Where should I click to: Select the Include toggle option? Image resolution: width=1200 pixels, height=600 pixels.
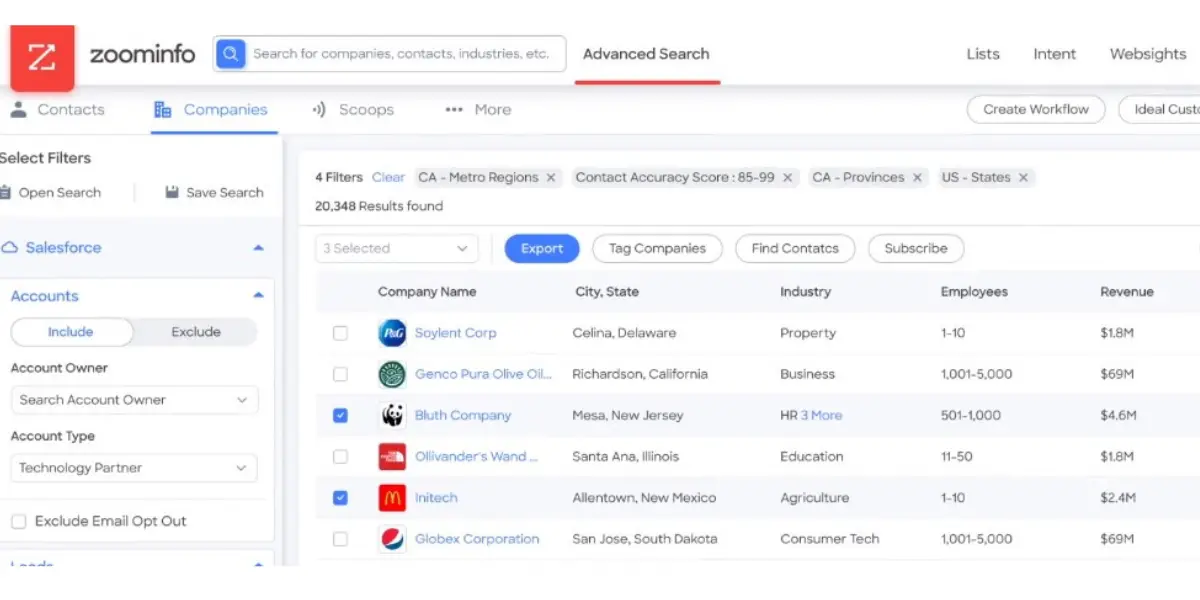click(71, 332)
